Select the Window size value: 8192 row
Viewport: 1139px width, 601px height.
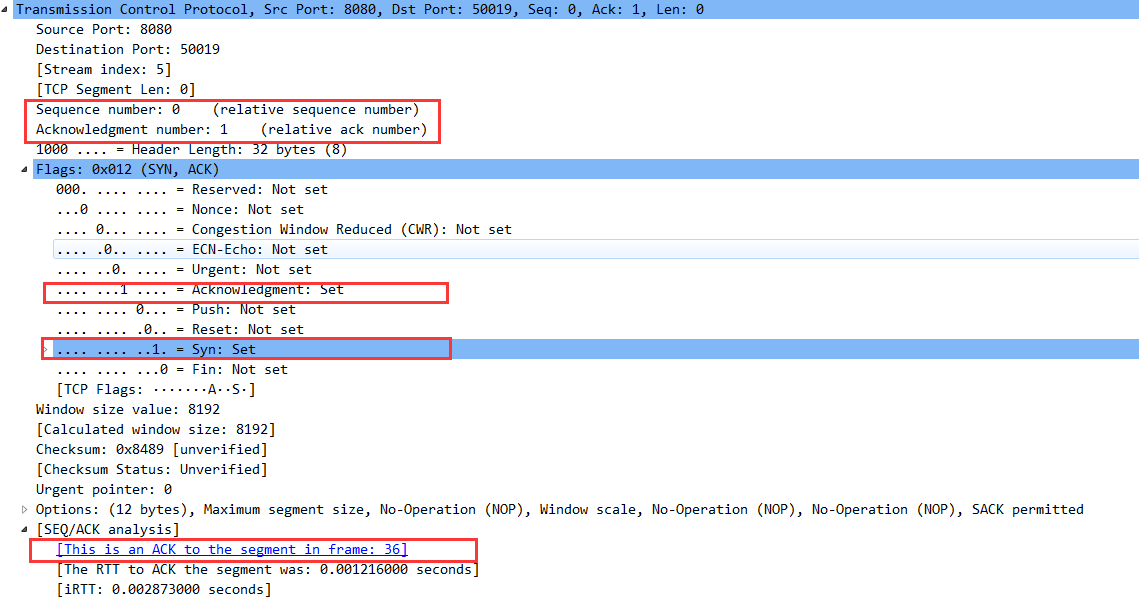(128, 409)
